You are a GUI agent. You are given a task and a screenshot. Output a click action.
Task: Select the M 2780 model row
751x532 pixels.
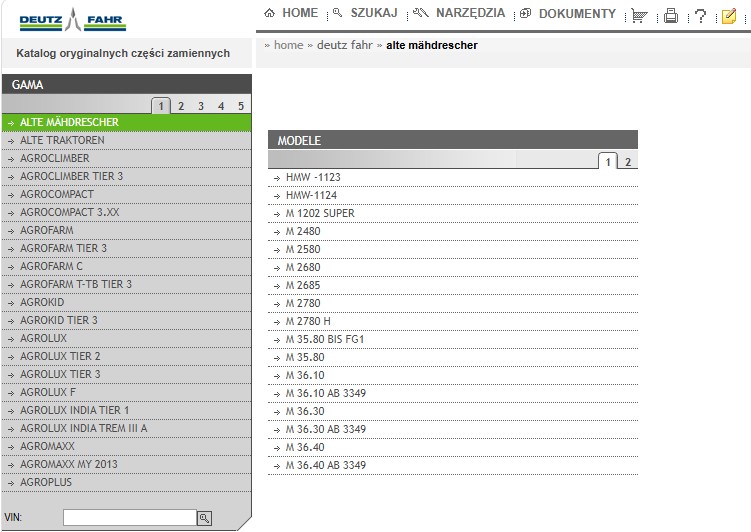[x=453, y=304]
